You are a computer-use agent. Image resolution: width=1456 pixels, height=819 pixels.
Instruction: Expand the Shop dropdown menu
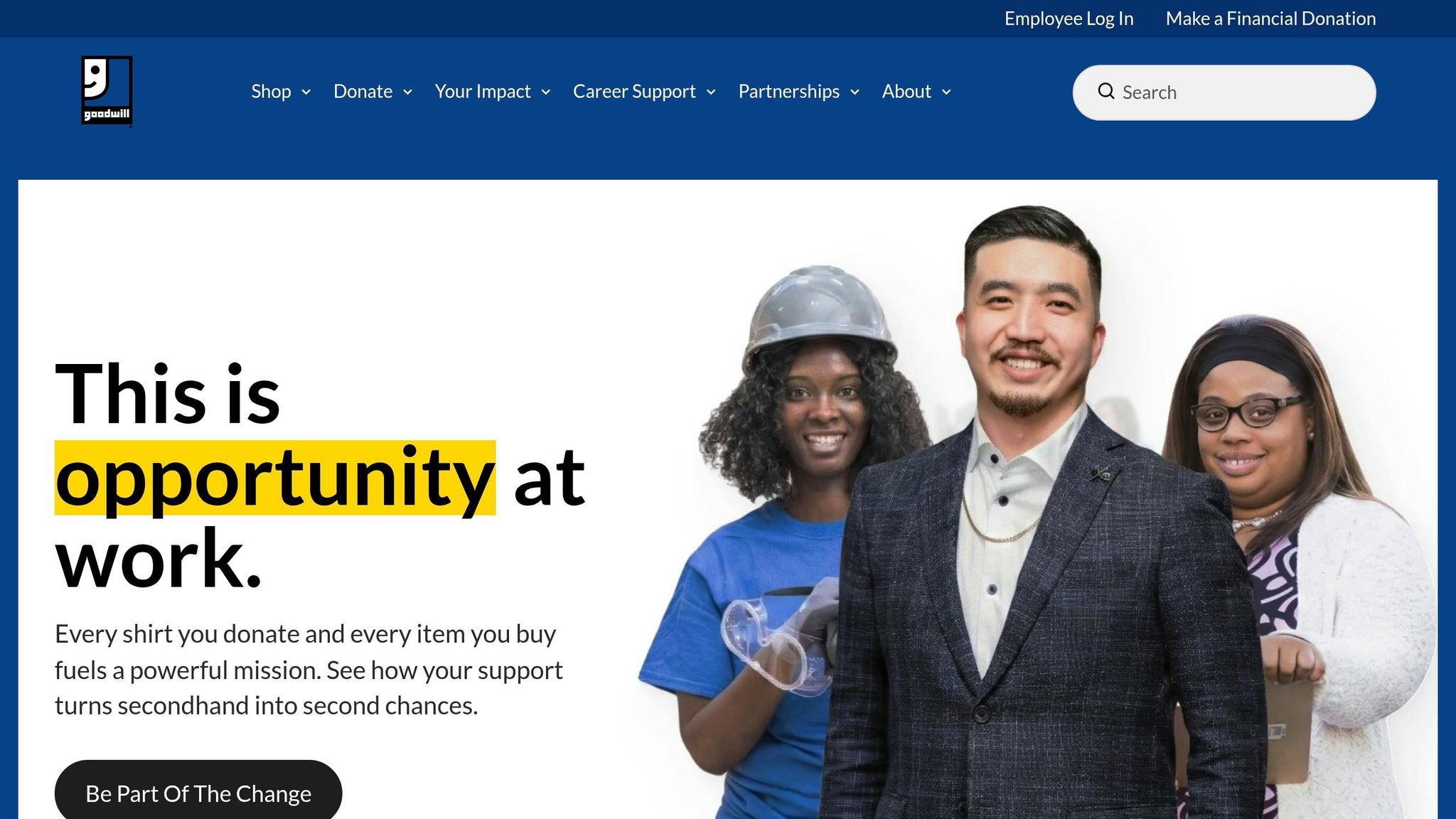[x=281, y=92]
